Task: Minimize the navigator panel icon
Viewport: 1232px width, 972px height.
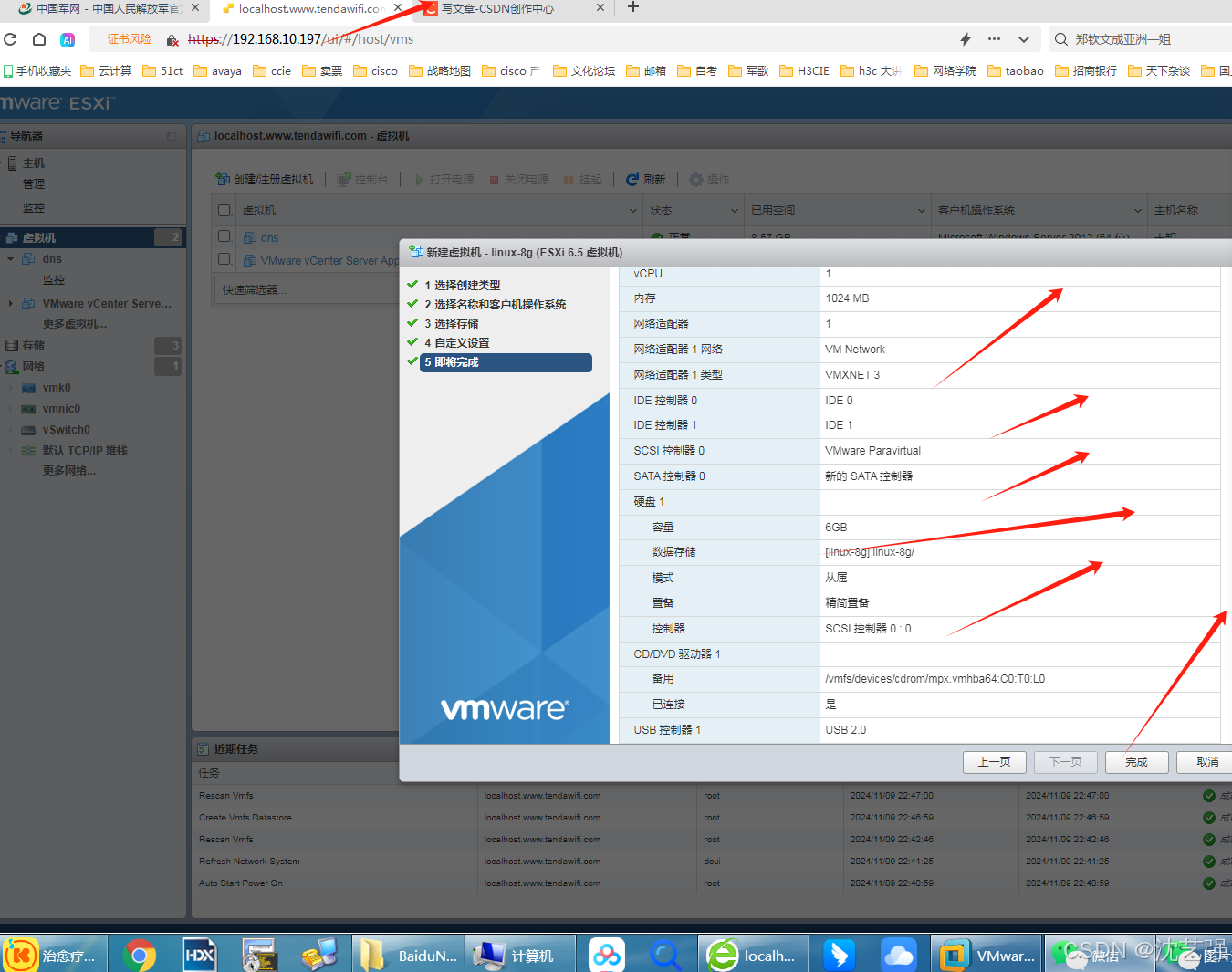Action: (172, 136)
